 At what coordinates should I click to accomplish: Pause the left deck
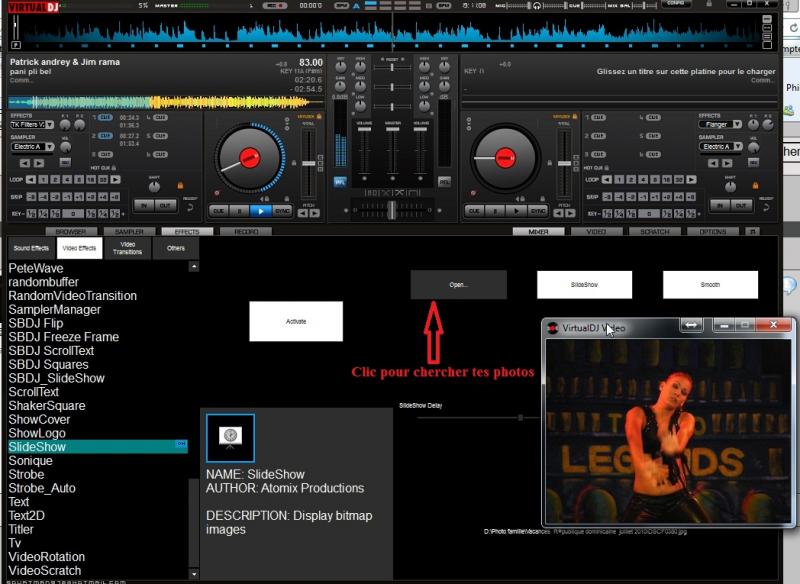(240, 211)
